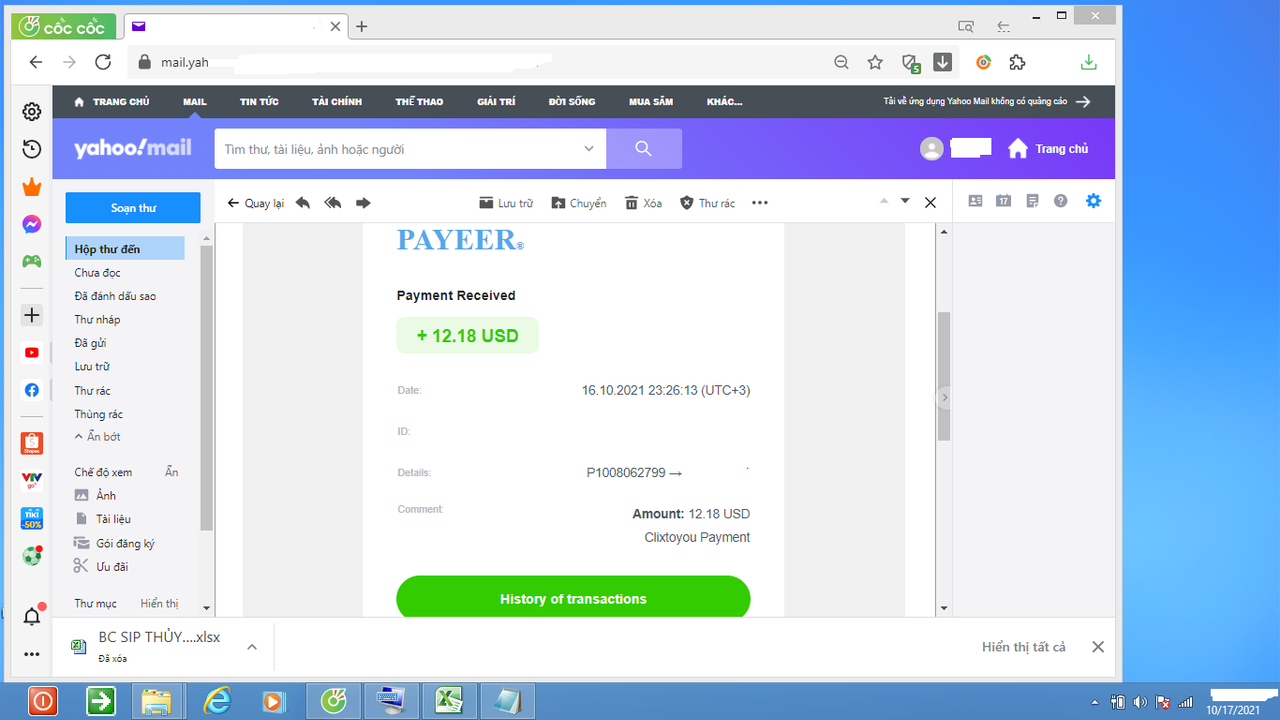Open browser extensions puzzle icon
Image resolution: width=1280 pixels, height=720 pixels.
[x=1017, y=62]
